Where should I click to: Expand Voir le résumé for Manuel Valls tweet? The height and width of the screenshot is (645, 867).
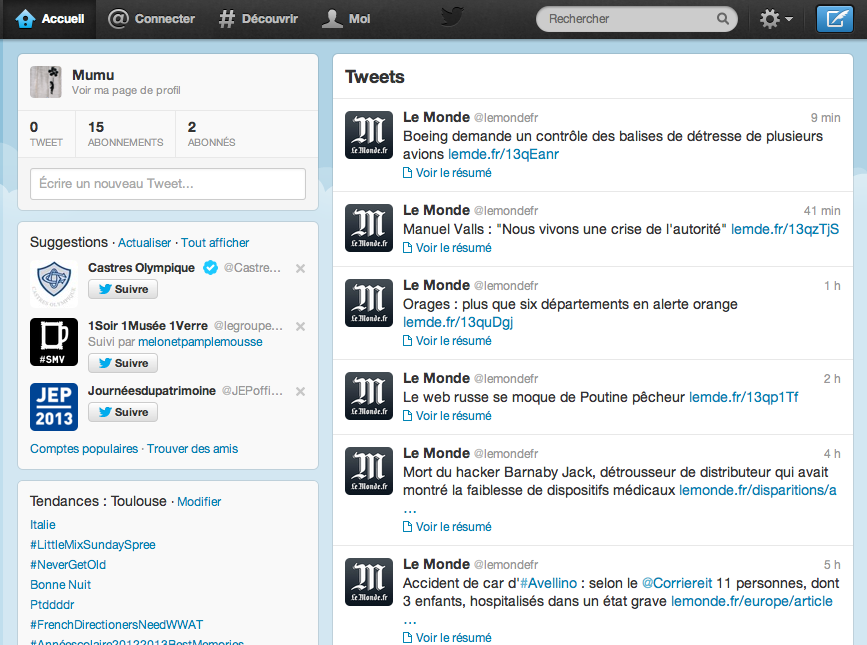447,248
